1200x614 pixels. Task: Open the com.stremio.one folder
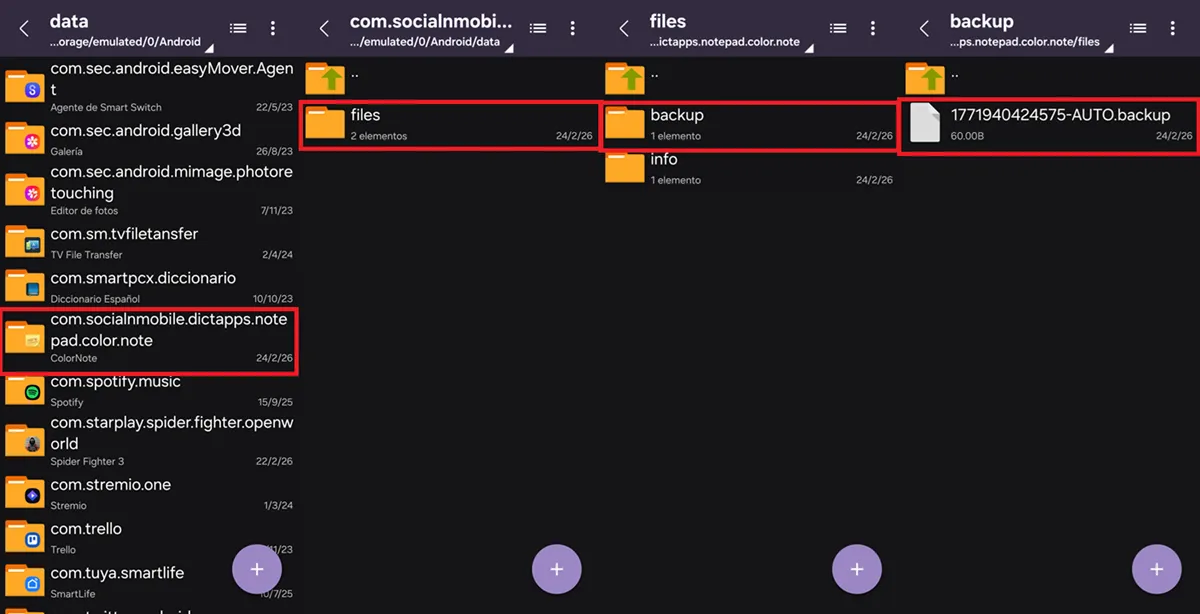[150, 493]
